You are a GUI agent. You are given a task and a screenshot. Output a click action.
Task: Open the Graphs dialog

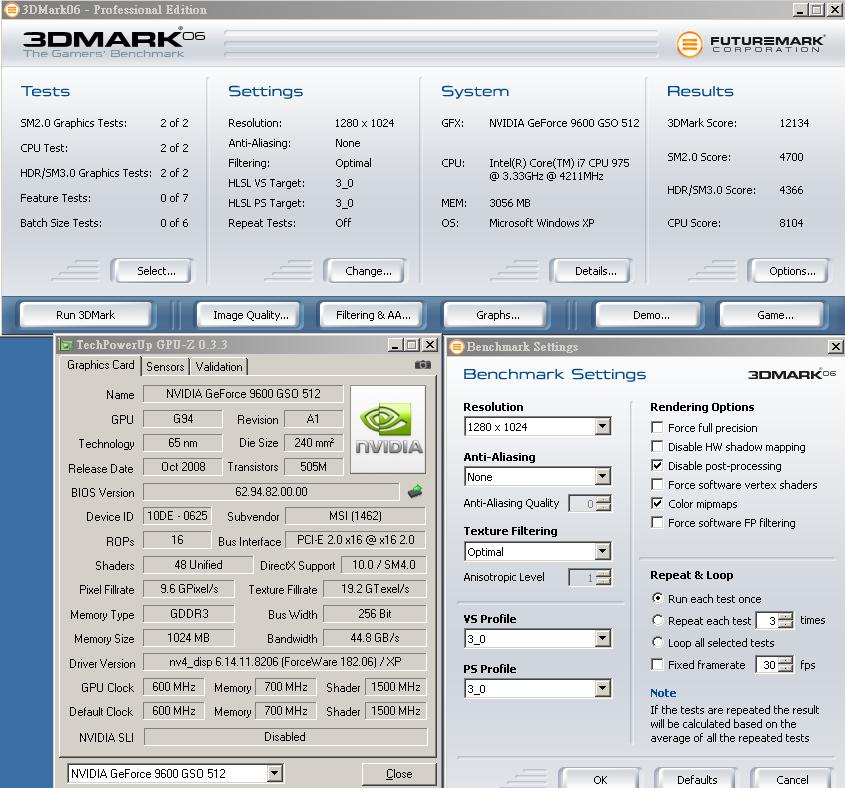[x=497, y=315]
